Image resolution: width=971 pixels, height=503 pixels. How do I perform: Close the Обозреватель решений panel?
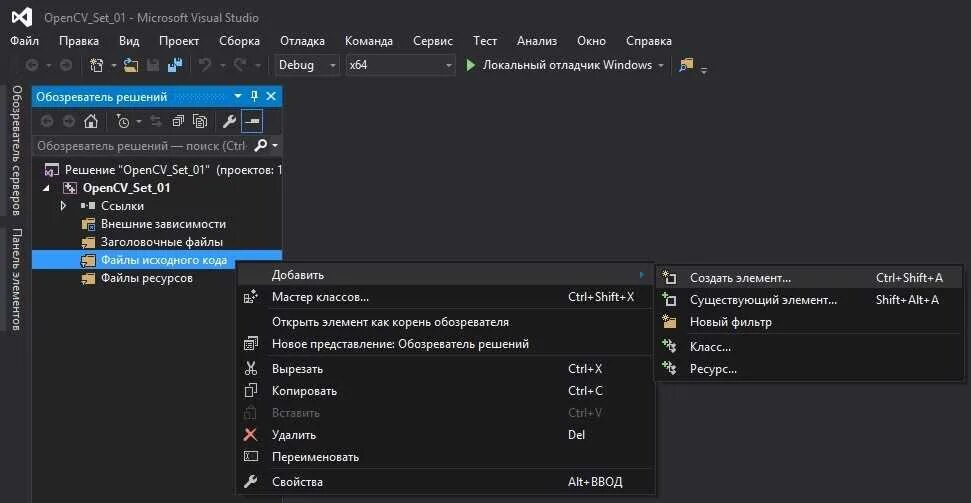[271, 97]
